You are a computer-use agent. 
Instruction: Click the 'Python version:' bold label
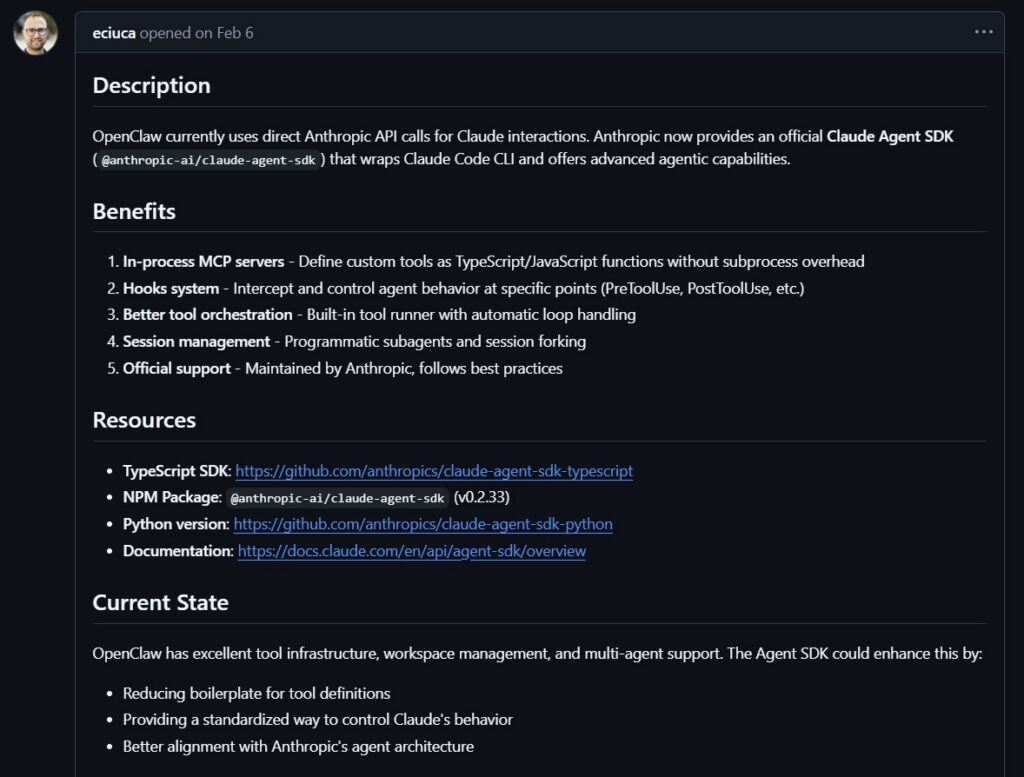point(176,524)
